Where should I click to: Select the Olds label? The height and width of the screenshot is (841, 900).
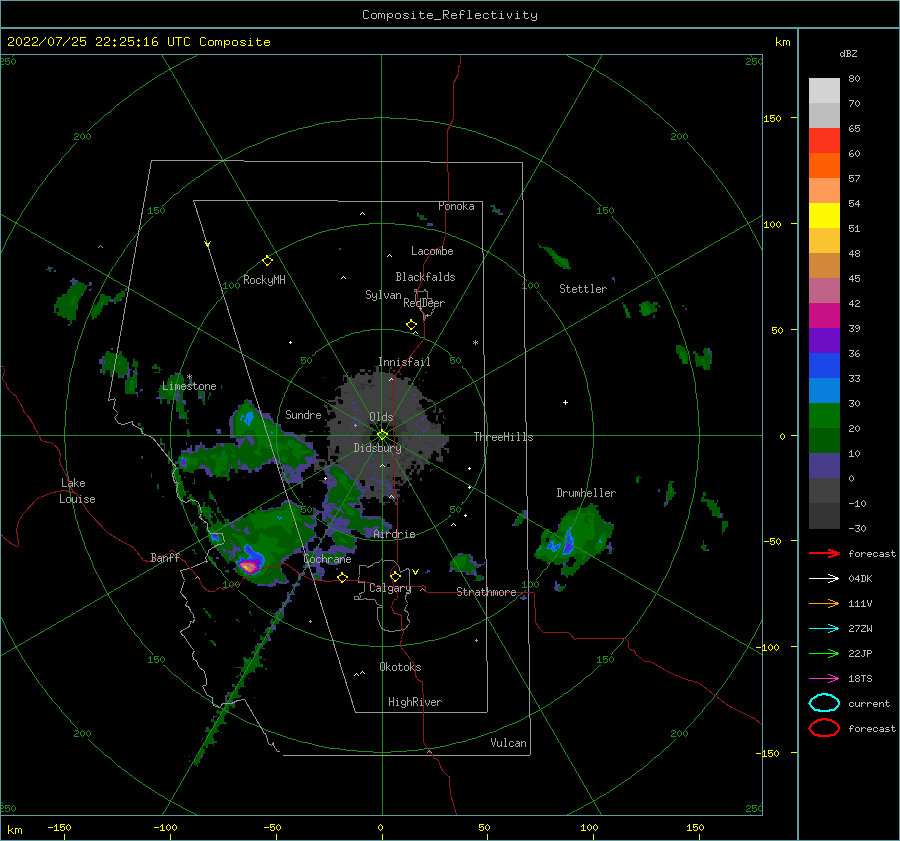pyautogui.click(x=381, y=417)
